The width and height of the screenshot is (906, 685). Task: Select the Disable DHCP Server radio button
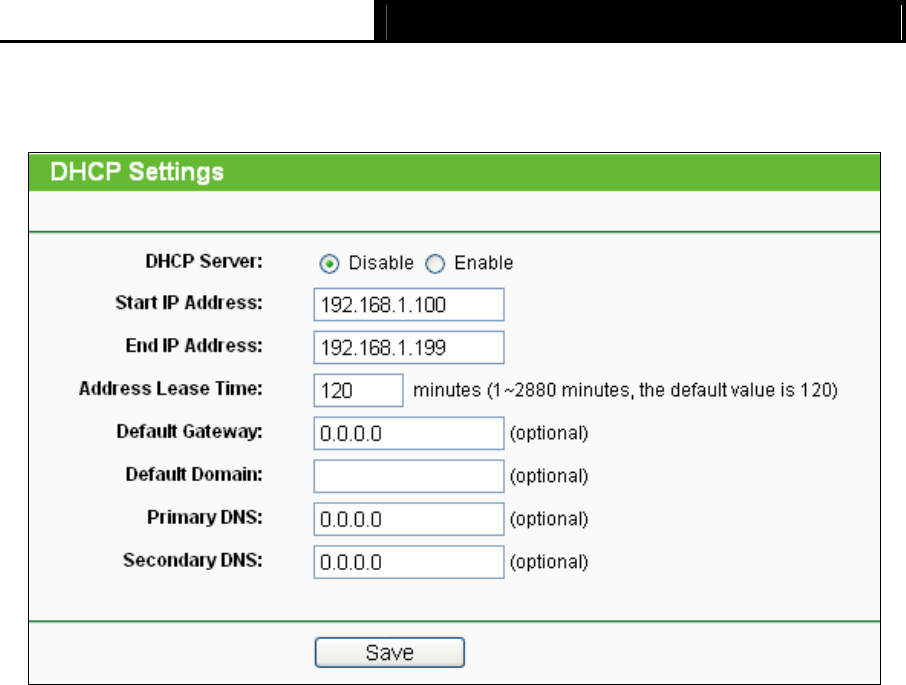[329, 264]
